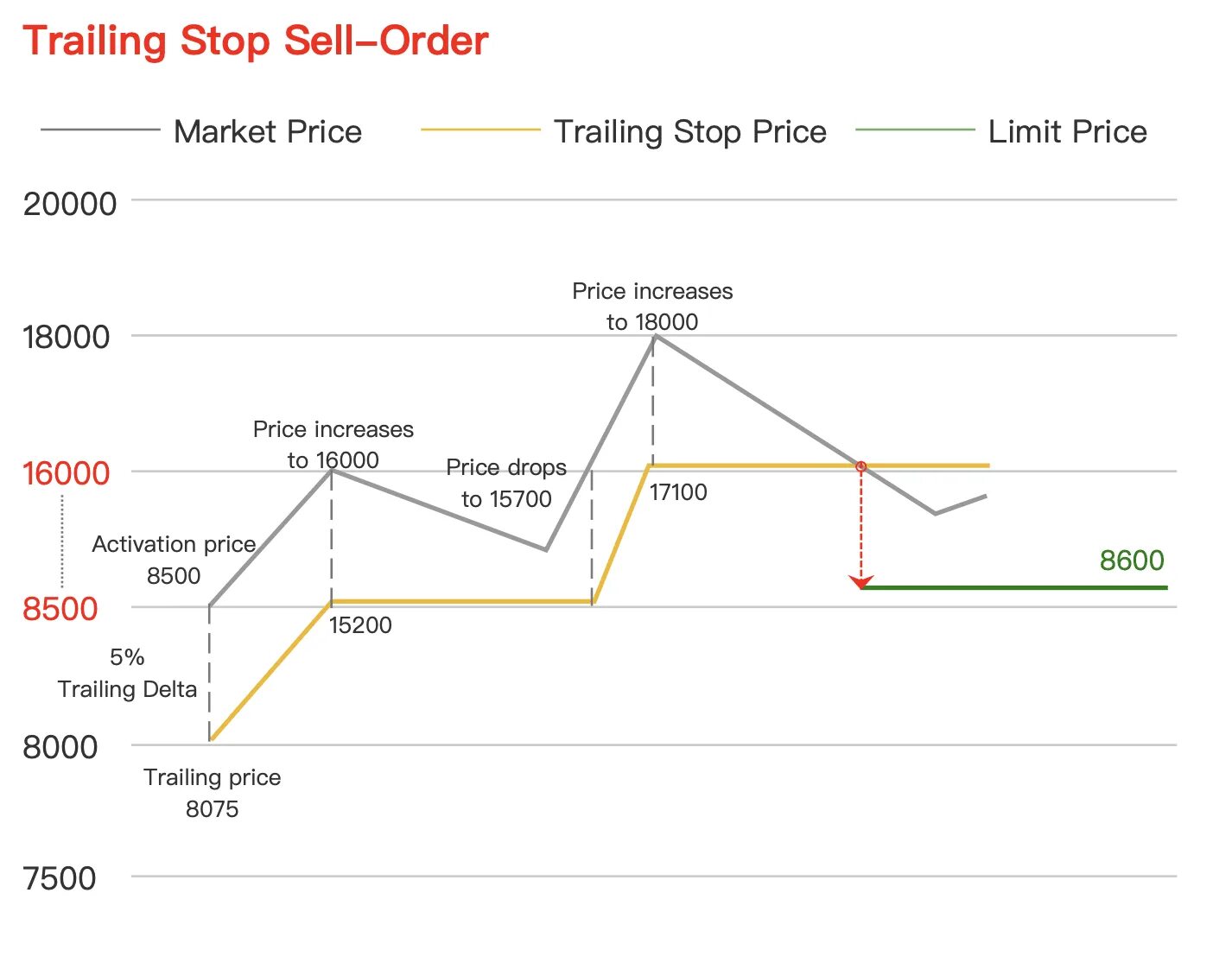Image resolution: width=1232 pixels, height=969 pixels.
Task: Click the green Limit Price legend line
Action: [915, 130]
